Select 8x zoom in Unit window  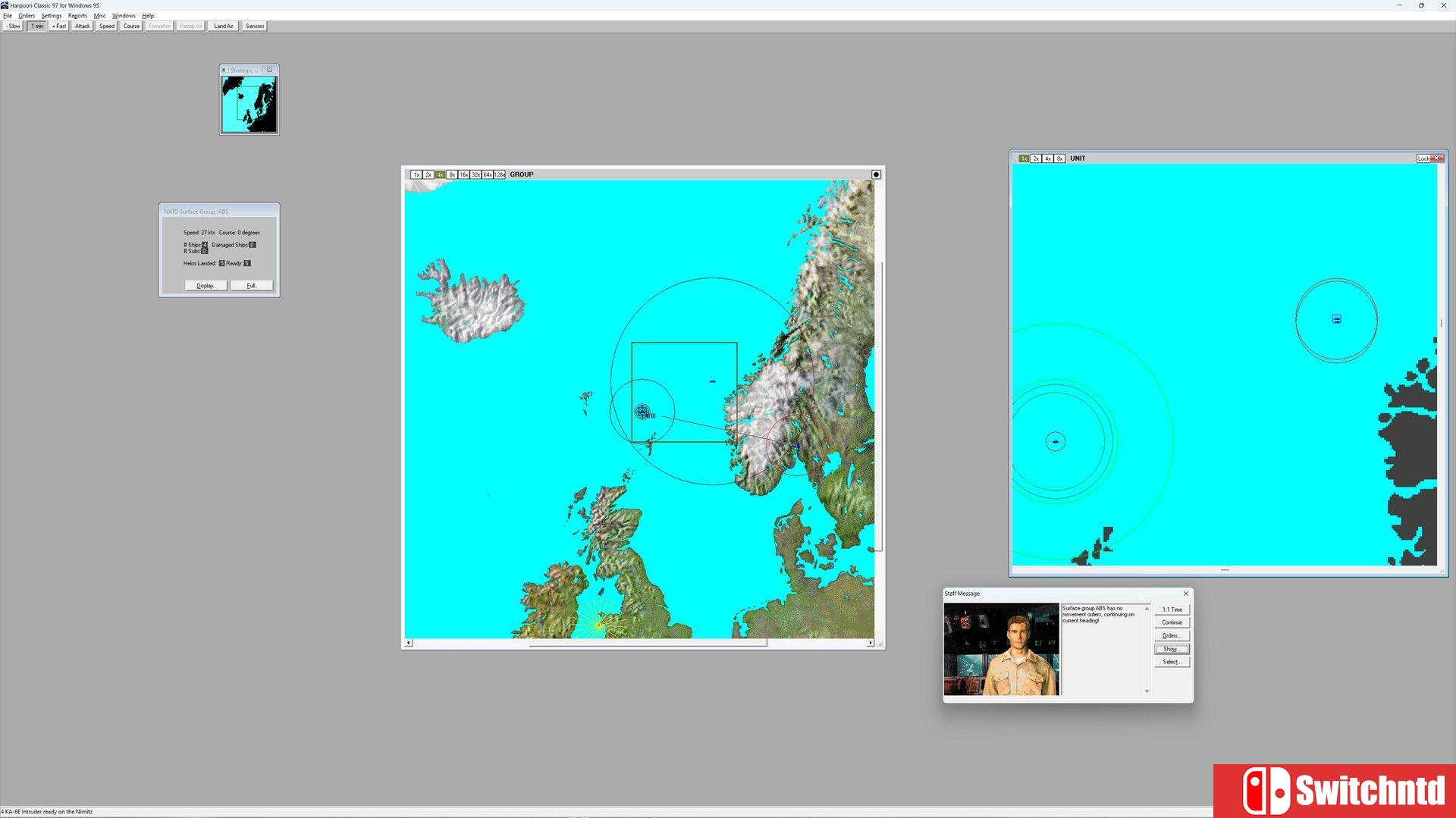click(x=1060, y=158)
